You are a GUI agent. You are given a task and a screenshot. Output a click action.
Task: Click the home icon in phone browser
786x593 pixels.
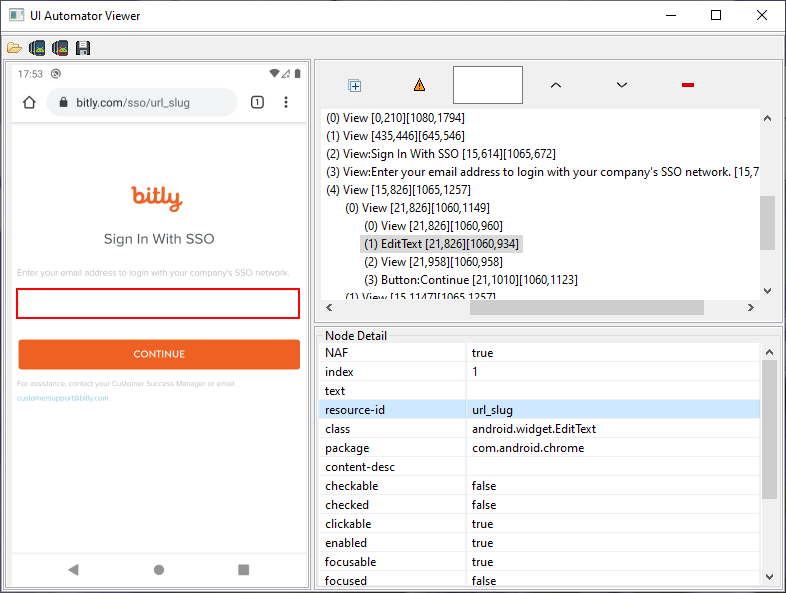[x=29, y=103]
